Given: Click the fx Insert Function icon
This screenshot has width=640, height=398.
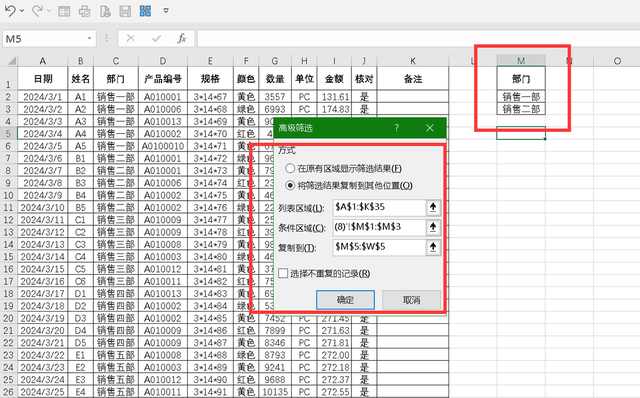Looking at the screenshot, I should [x=182, y=39].
